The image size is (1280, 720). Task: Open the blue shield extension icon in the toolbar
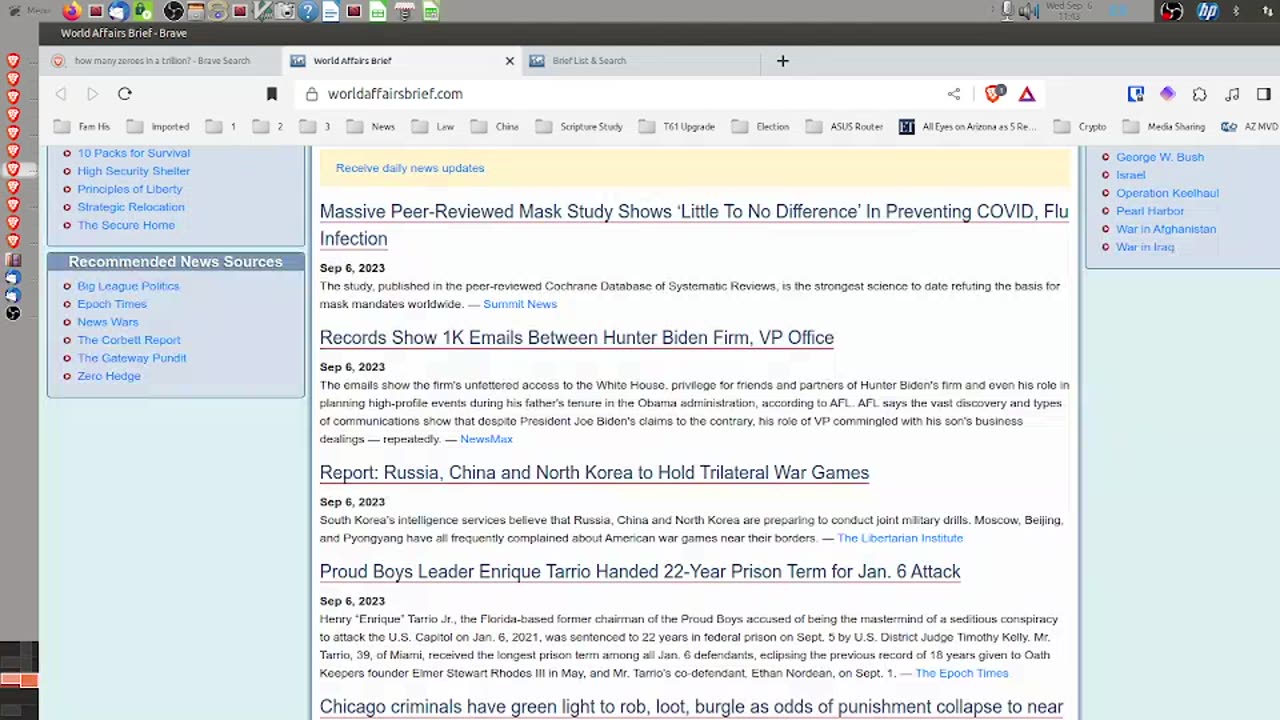pyautogui.click(x=1135, y=94)
